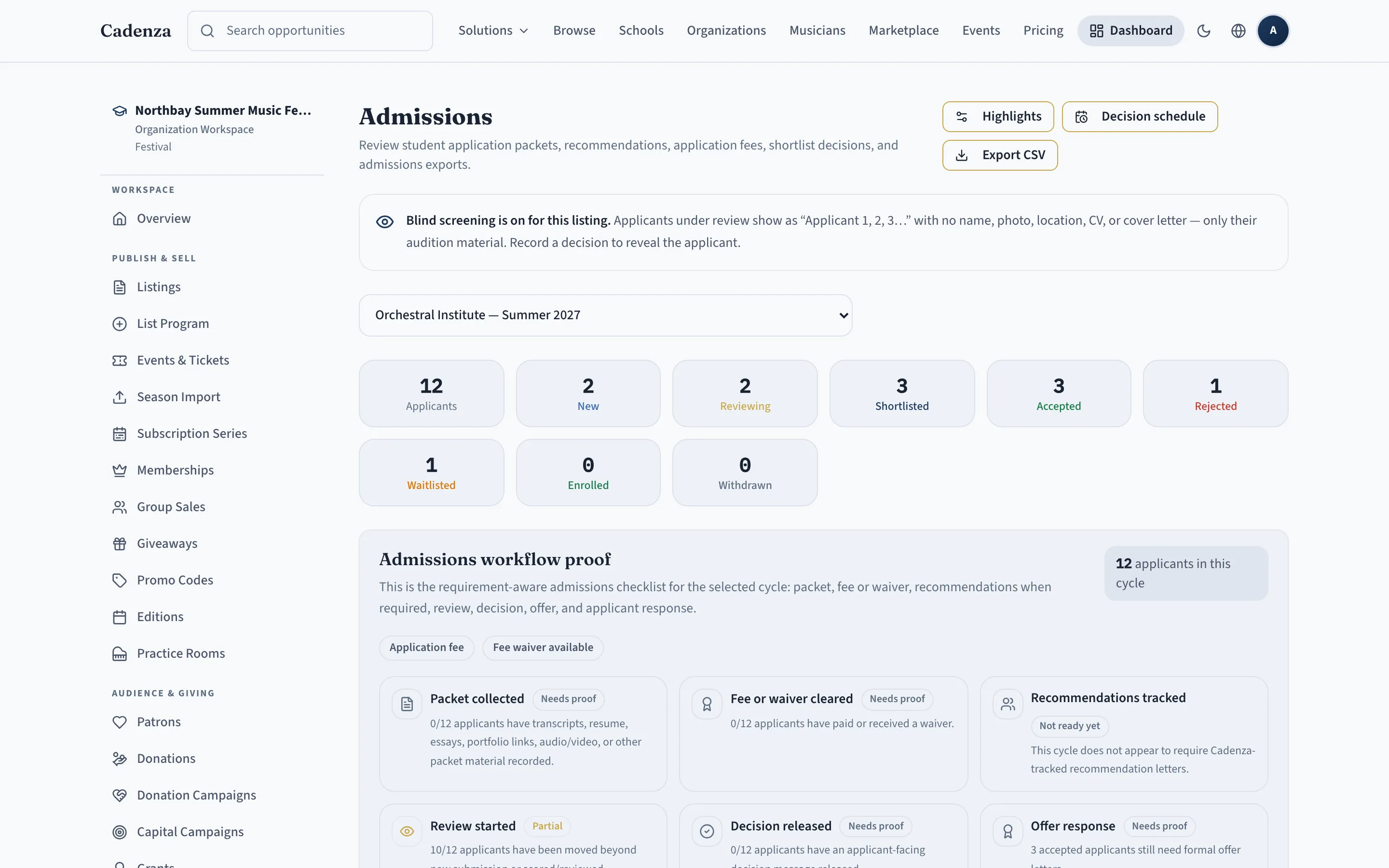Click Needs proof badge on Decision released
The image size is (1389, 868).
click(x=876, y=826)
